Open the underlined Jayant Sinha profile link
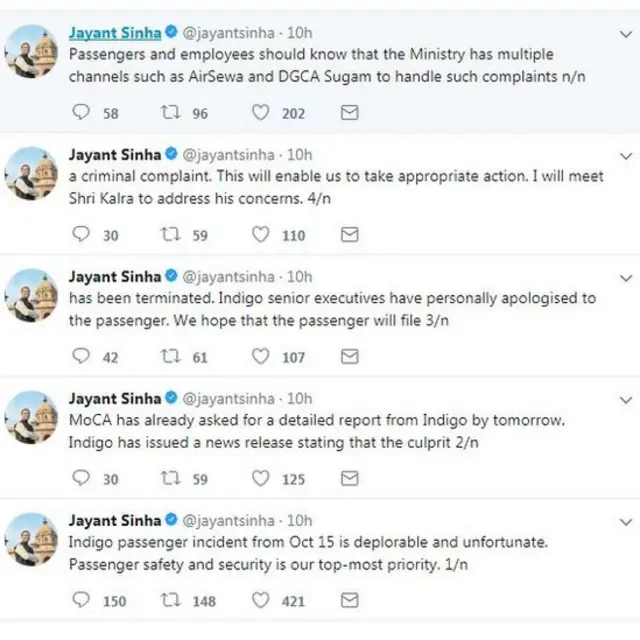 click(x=114, y=32)
